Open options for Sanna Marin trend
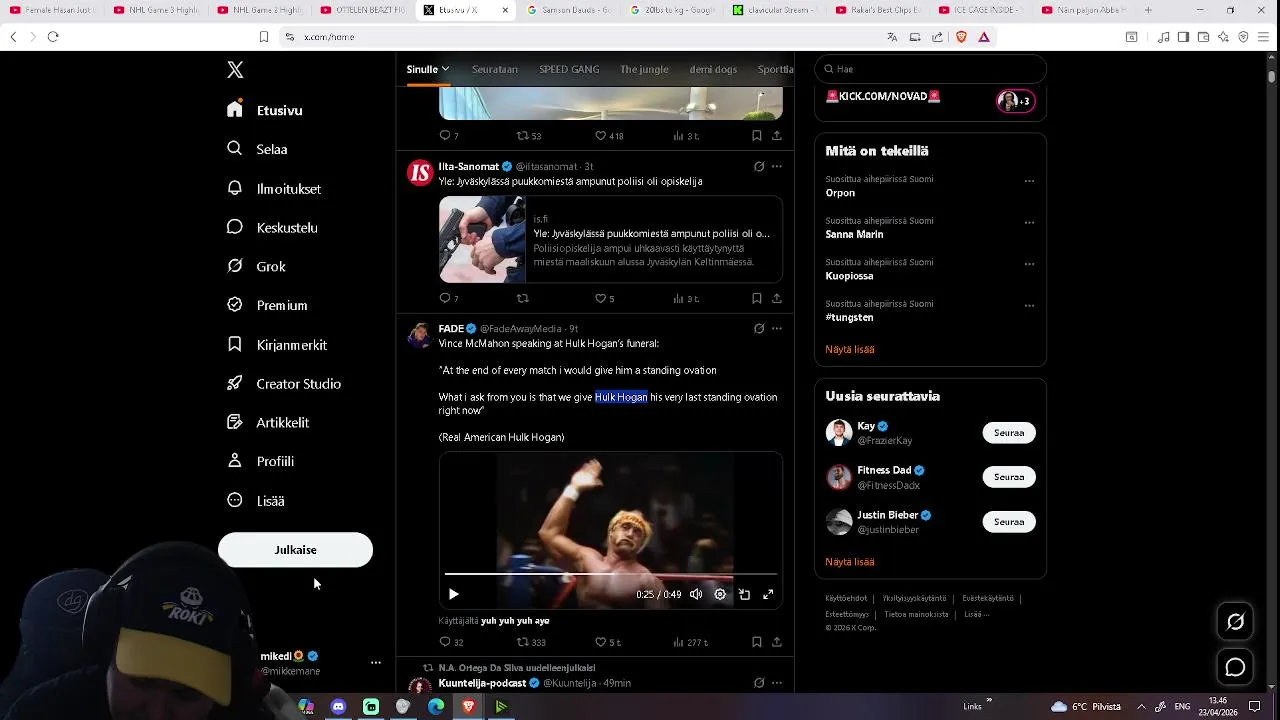Screen dimensions: 1280x720 click(1029, 222)
